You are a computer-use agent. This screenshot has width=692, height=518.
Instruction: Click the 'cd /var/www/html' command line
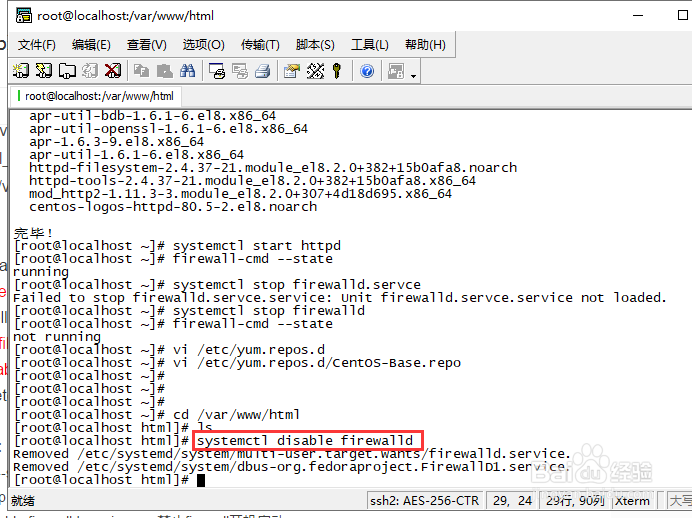[x=157, y=415]
